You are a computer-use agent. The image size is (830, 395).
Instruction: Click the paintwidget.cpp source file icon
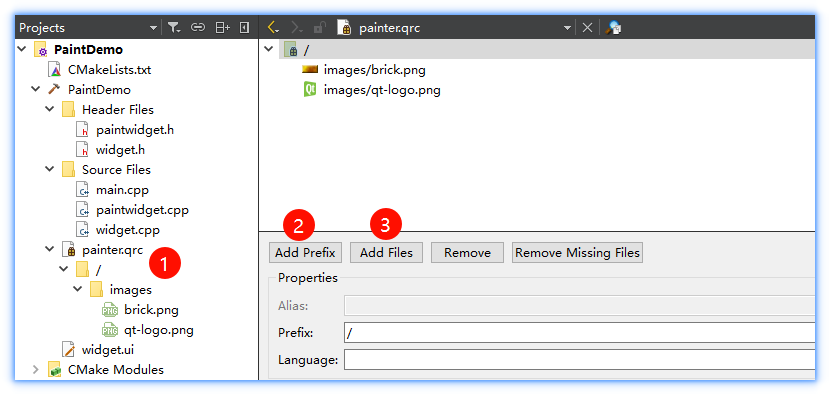pyautogui.click(x=83, y=210)
